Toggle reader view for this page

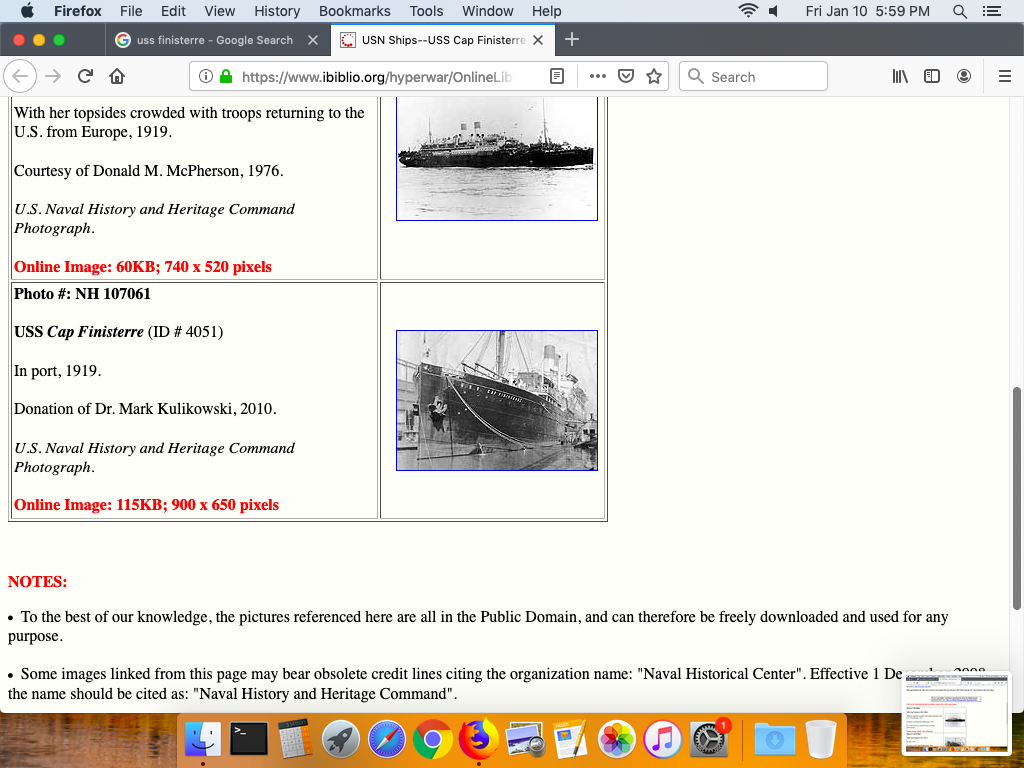558,77
